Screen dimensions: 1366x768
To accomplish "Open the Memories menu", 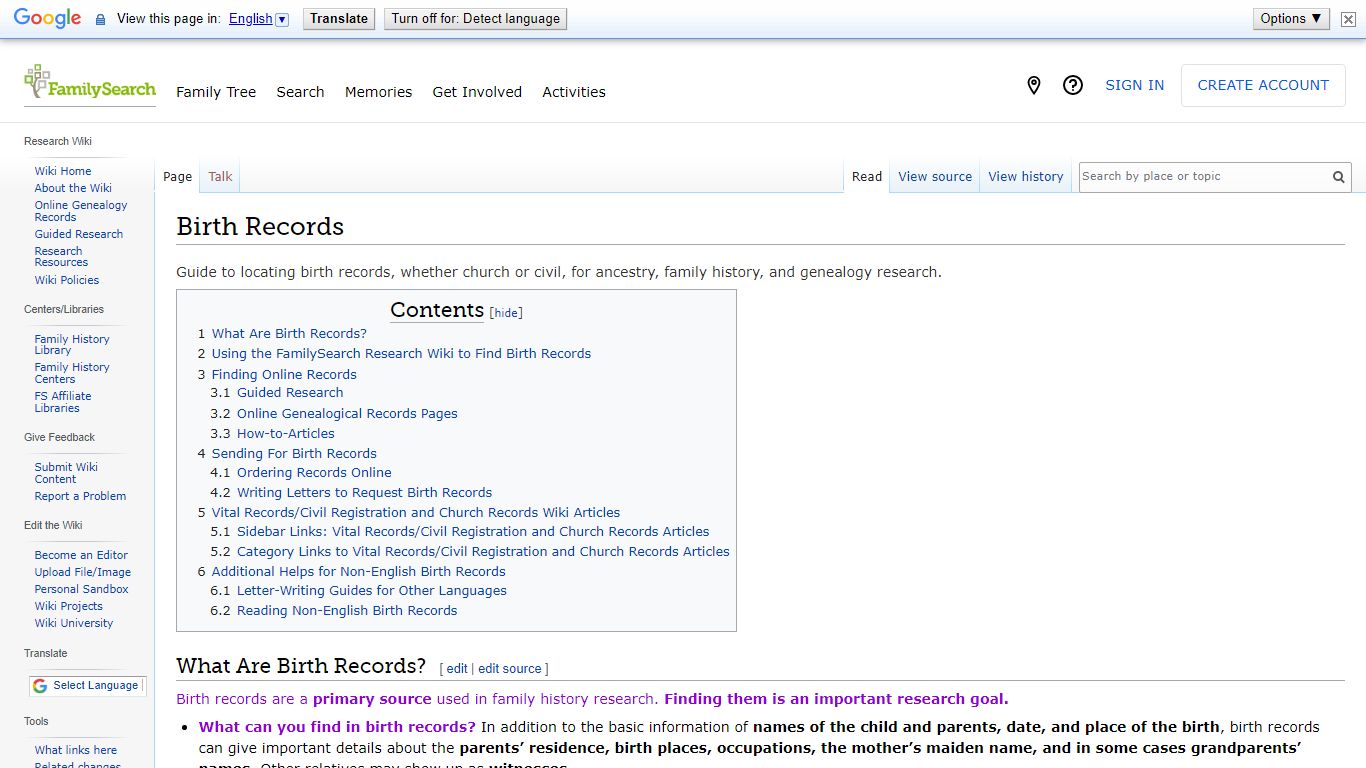I will coord(378,92).
